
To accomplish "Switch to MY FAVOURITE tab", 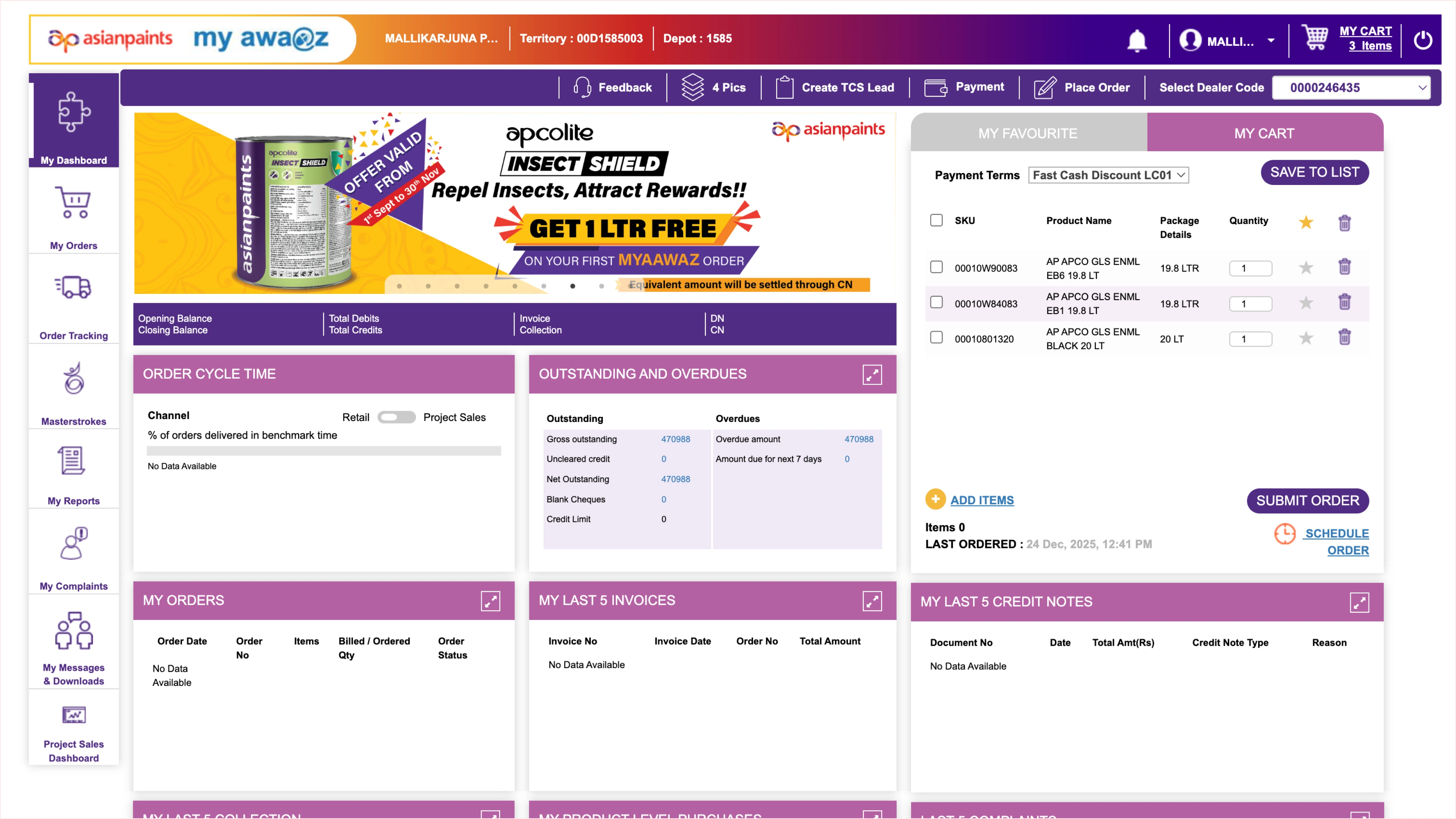I will point(1029,133).
